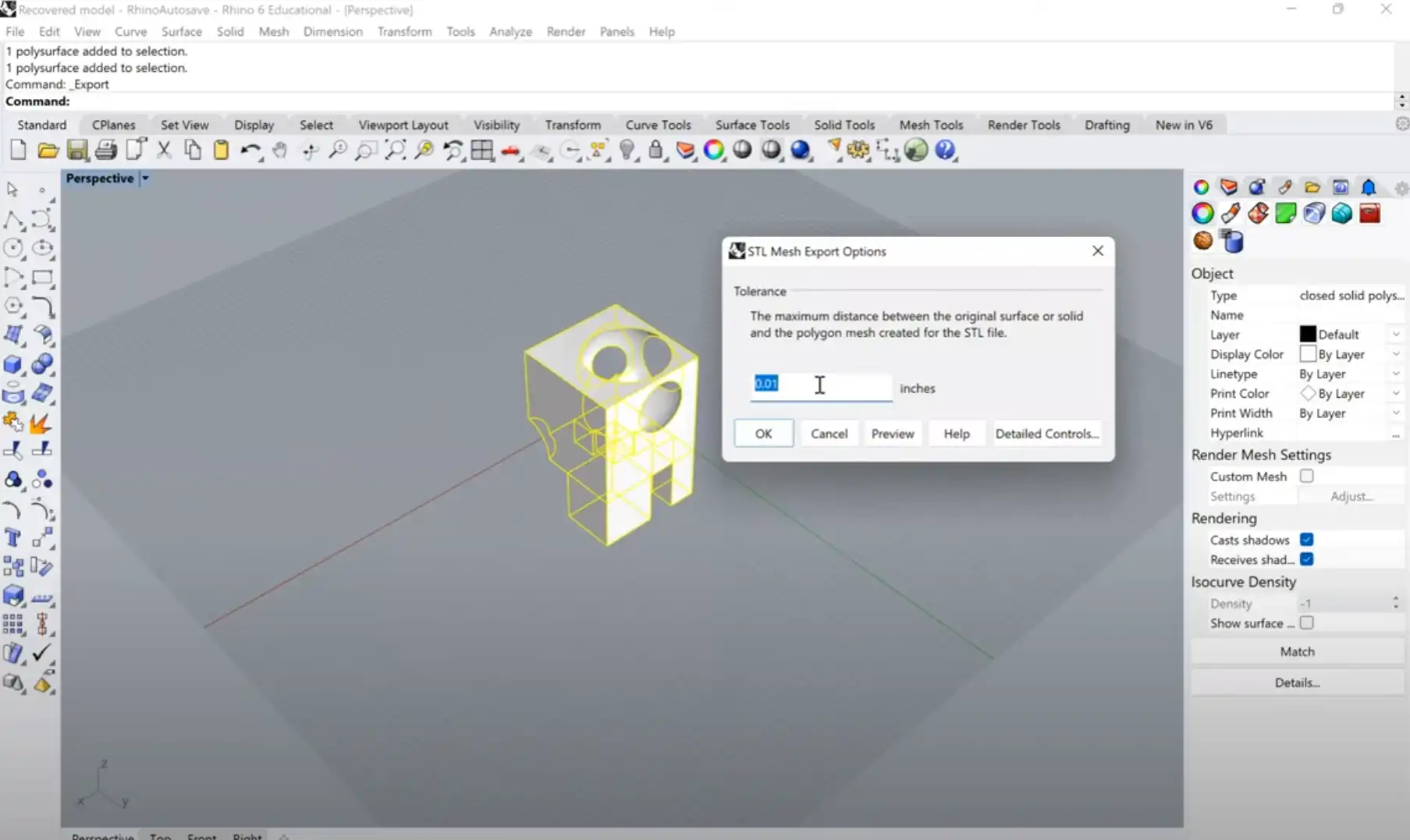Click the pointer selection arrow tool
The height and width of the screenshot is (840, 1410).
point(13,190)
